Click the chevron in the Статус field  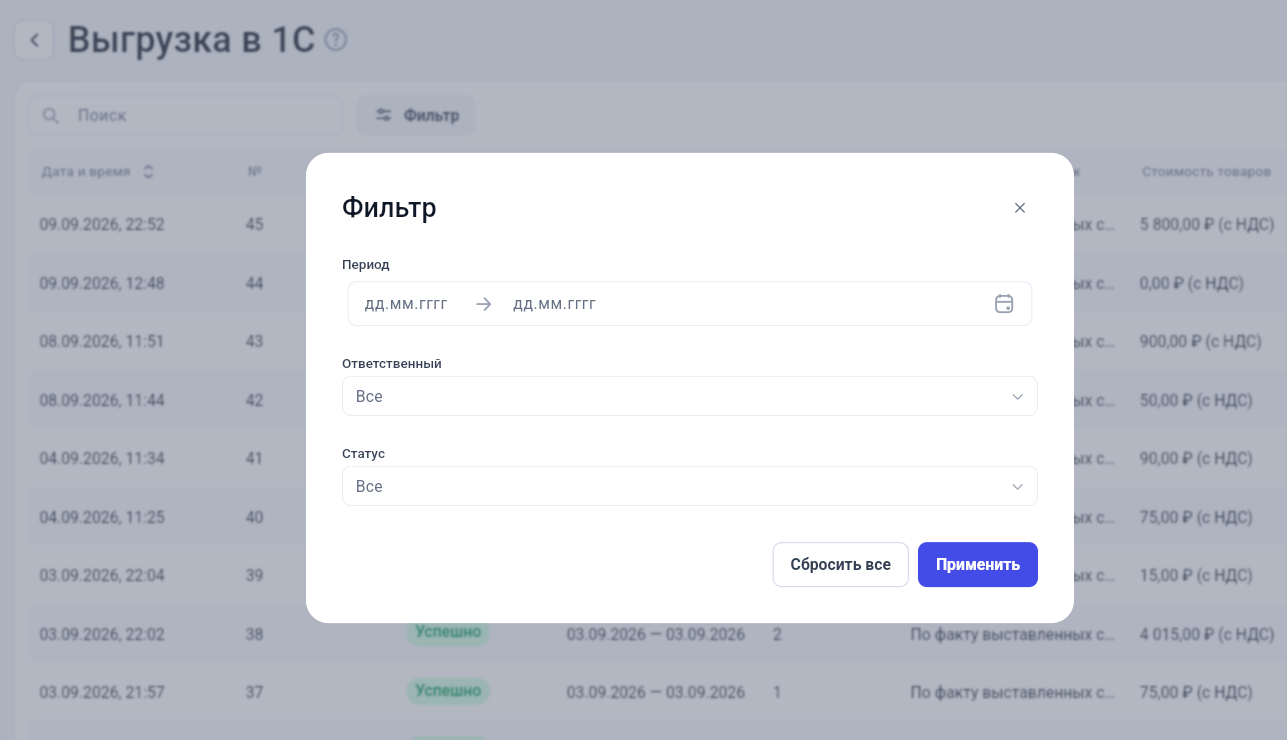[1017, 487]
